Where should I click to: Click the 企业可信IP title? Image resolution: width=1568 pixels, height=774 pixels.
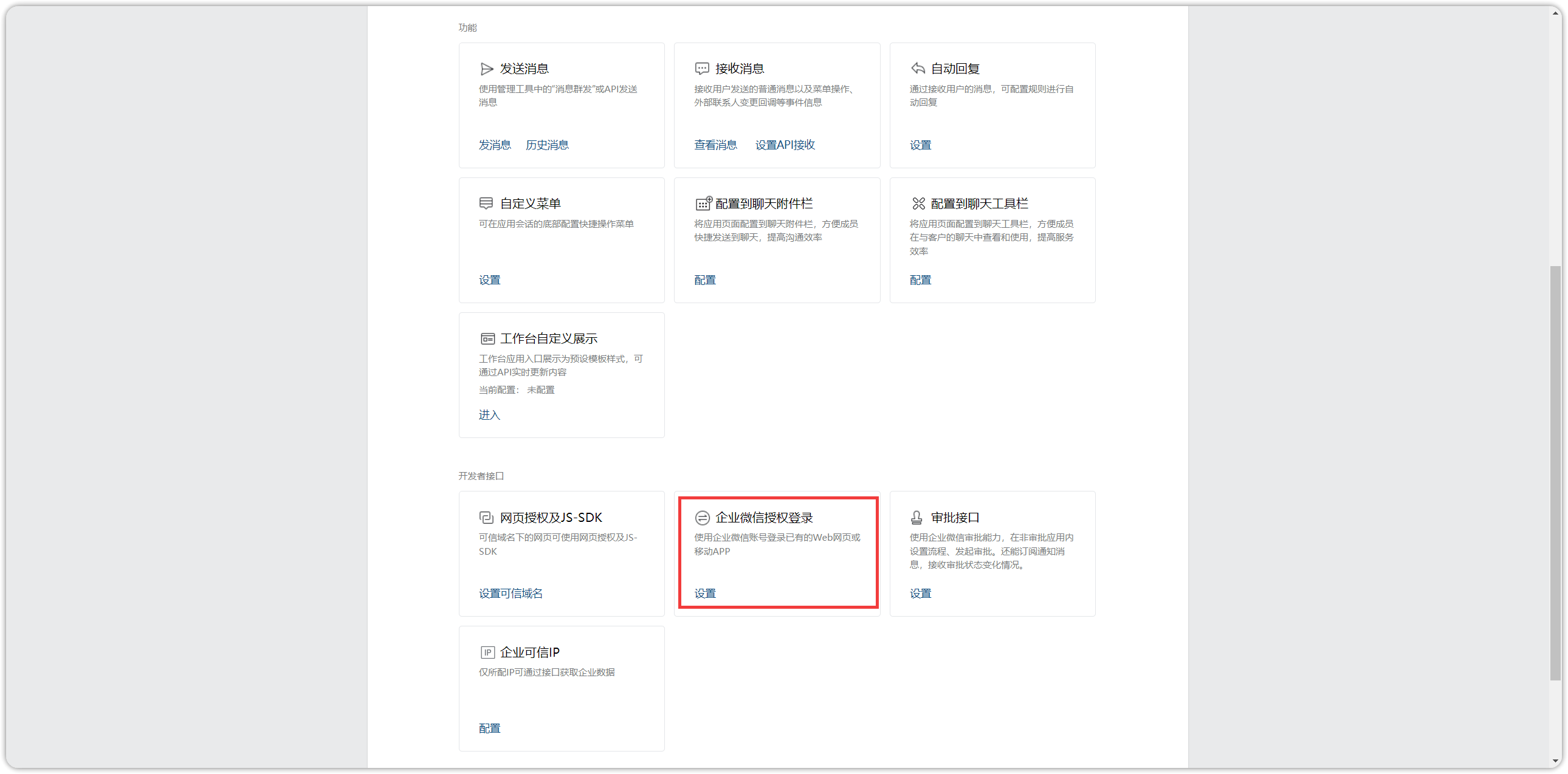529,653
